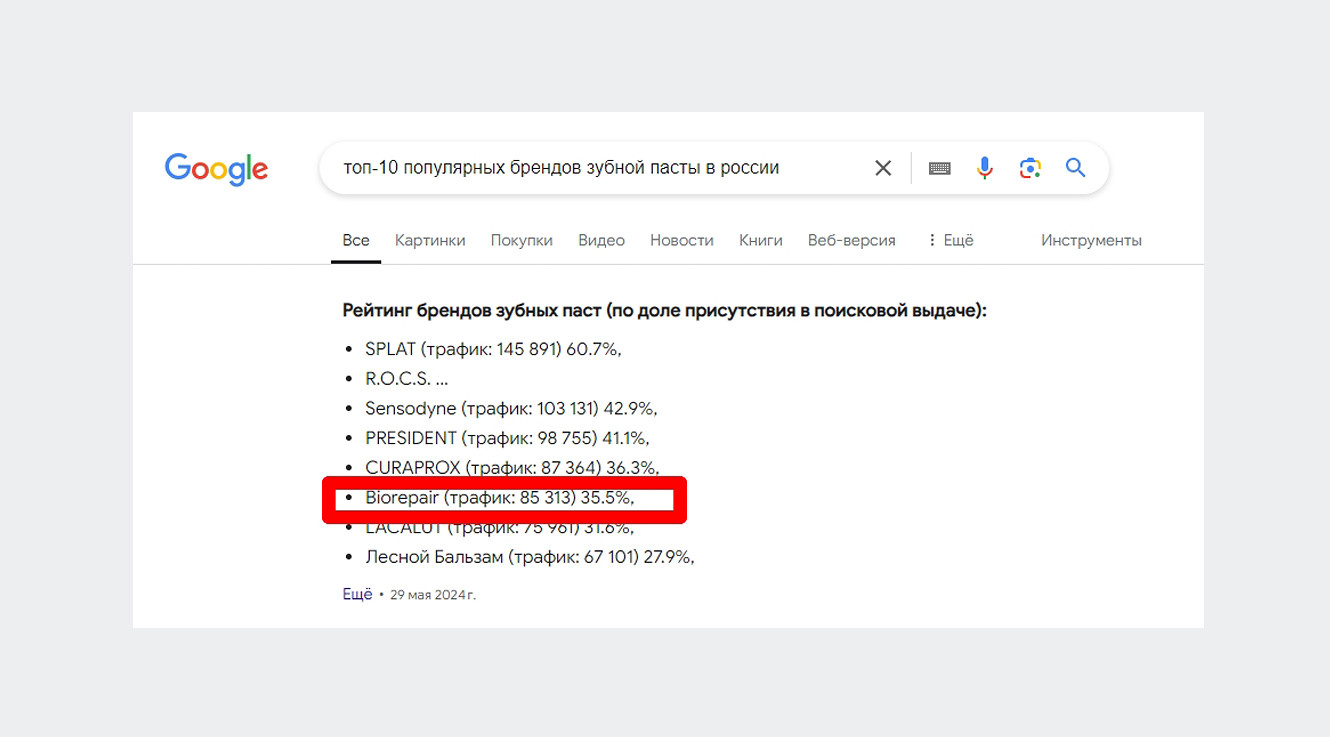Open the on-screen keyboard icon
The width and height of the screenshot is (1330, 737).
(x=939, y=168)
